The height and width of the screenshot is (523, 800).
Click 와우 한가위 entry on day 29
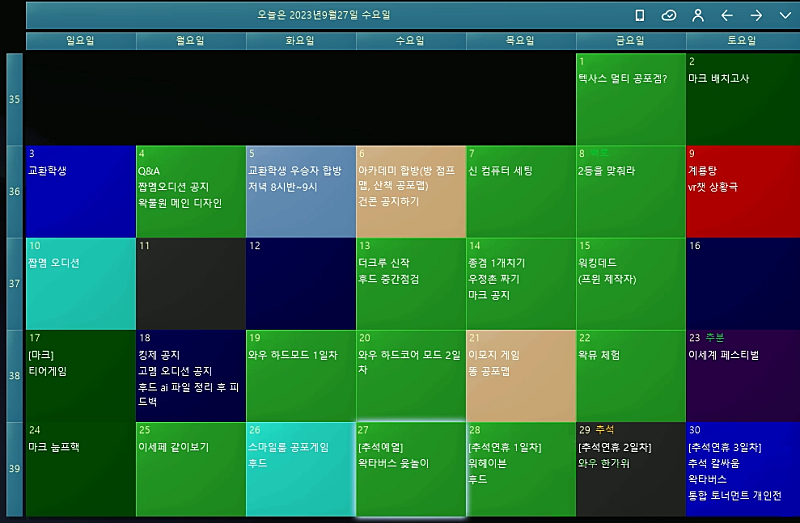pos(604,464)
